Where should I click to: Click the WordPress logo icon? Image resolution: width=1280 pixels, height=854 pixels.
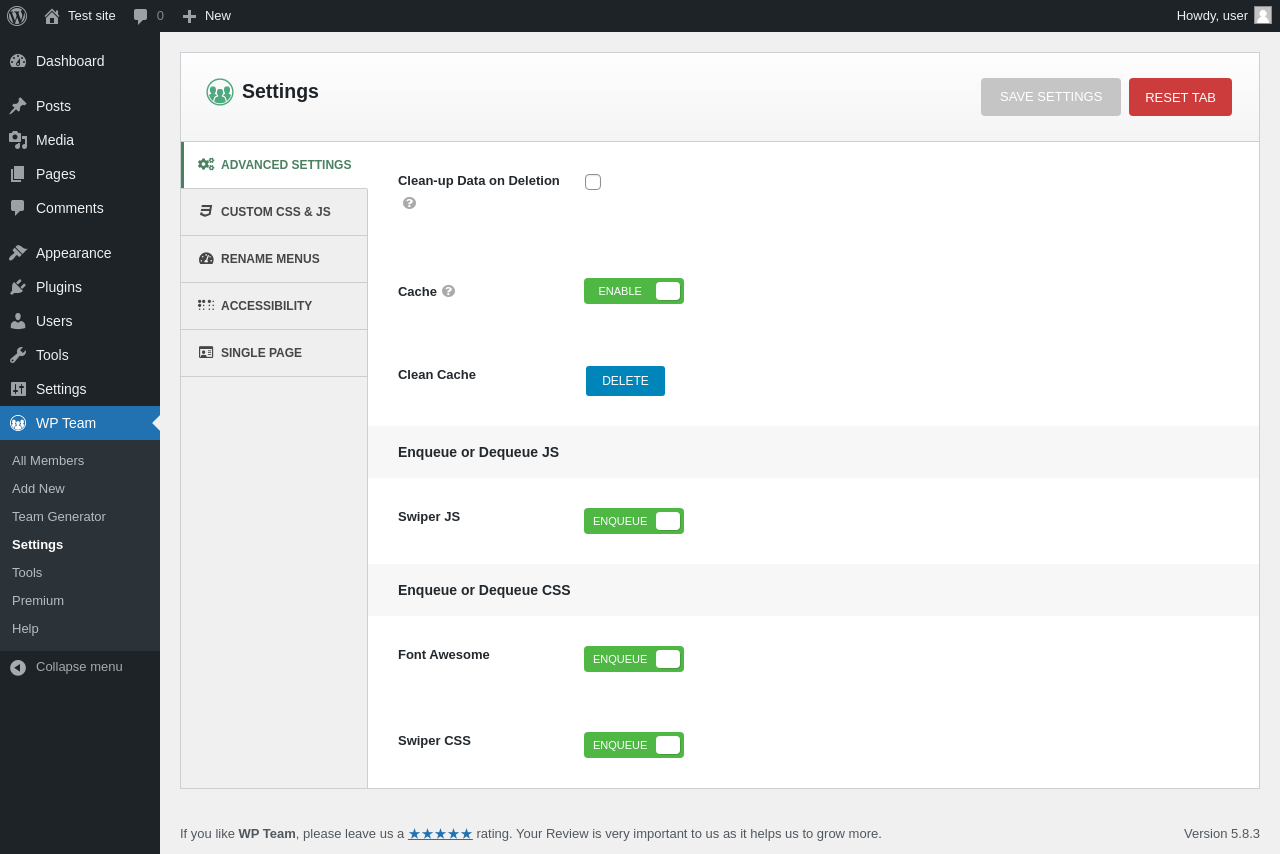[x=17, y=16]
